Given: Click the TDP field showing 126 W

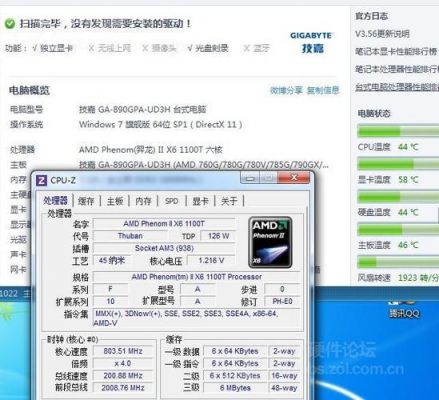Looking at the screenshot, I should click(x=218, y=236).
